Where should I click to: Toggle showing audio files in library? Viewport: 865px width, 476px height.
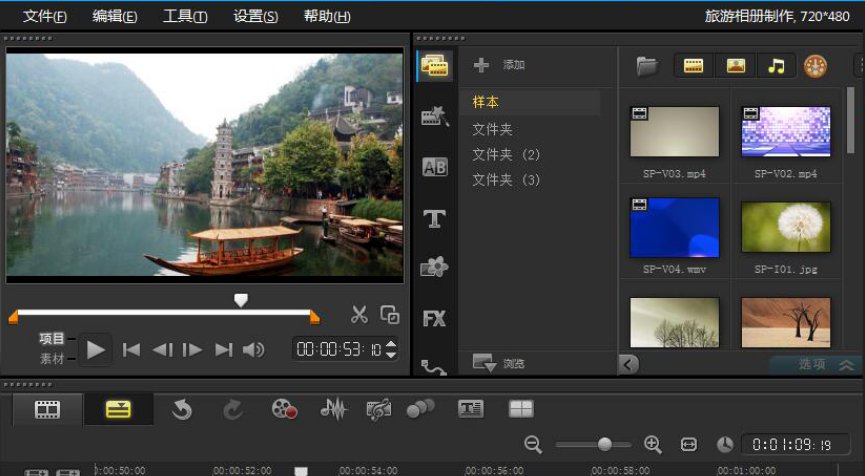coord(776,66)
